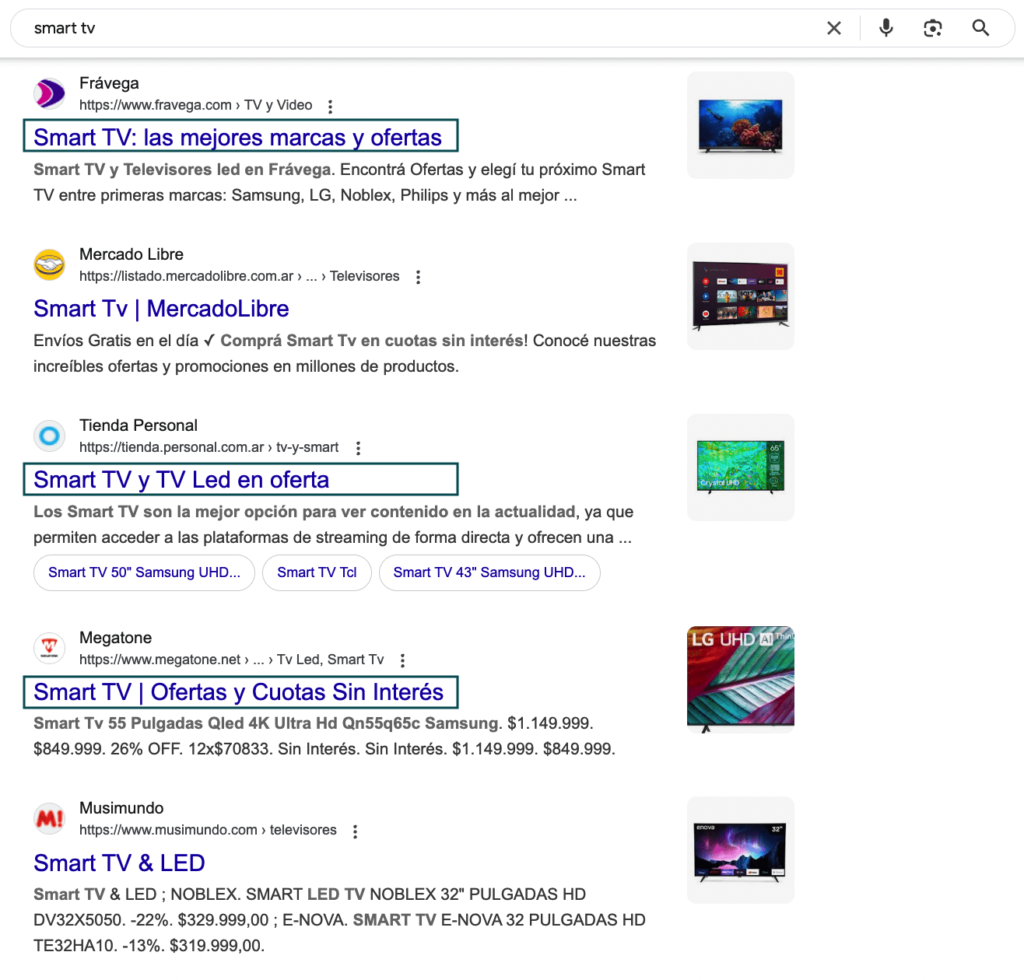Click the Frávega site favicon
The height and width of the screenshot is (980, 1024).
(x=50, y=93)
